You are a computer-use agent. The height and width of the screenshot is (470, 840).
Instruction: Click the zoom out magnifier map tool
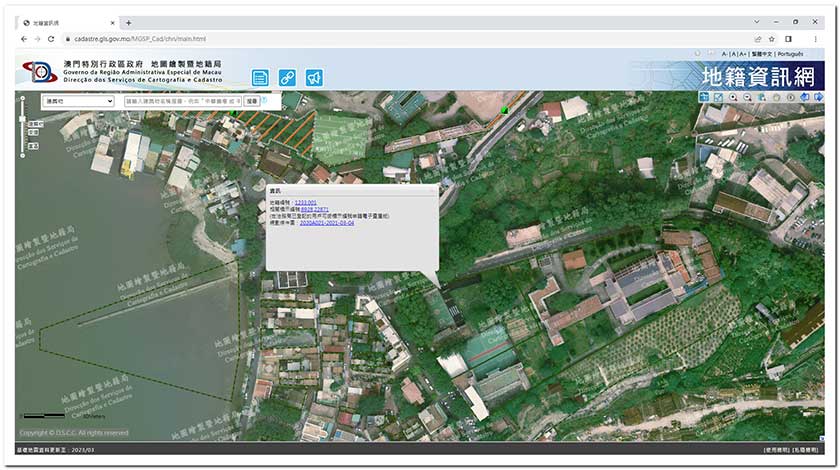[x=747, y=97]
